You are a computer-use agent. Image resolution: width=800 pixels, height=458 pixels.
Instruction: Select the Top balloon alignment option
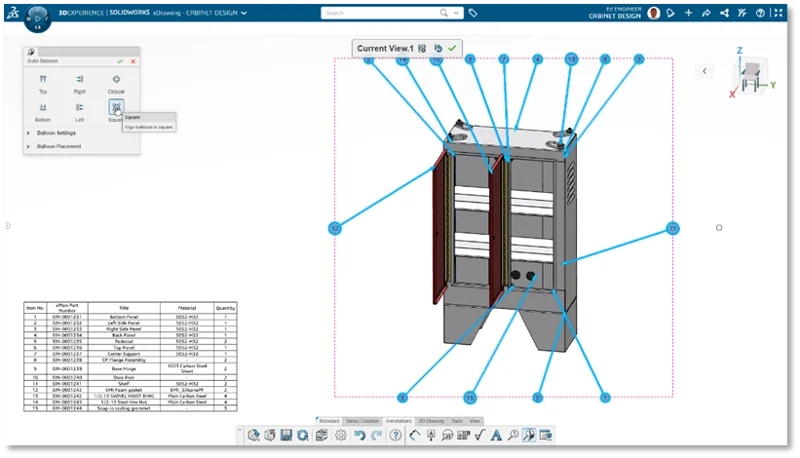(42, 81)
